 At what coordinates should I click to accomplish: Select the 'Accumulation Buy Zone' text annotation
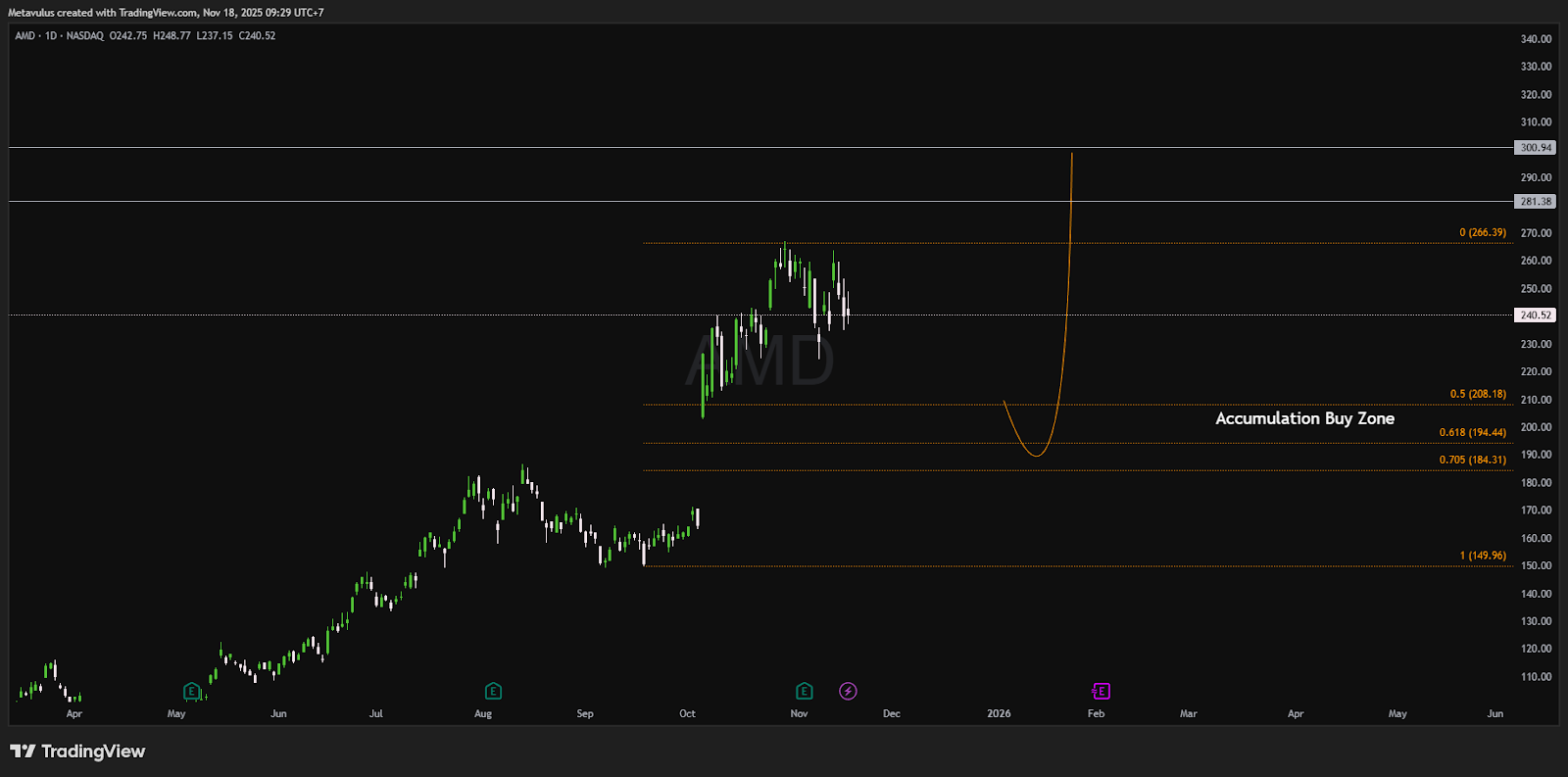tap(1304, 418)
